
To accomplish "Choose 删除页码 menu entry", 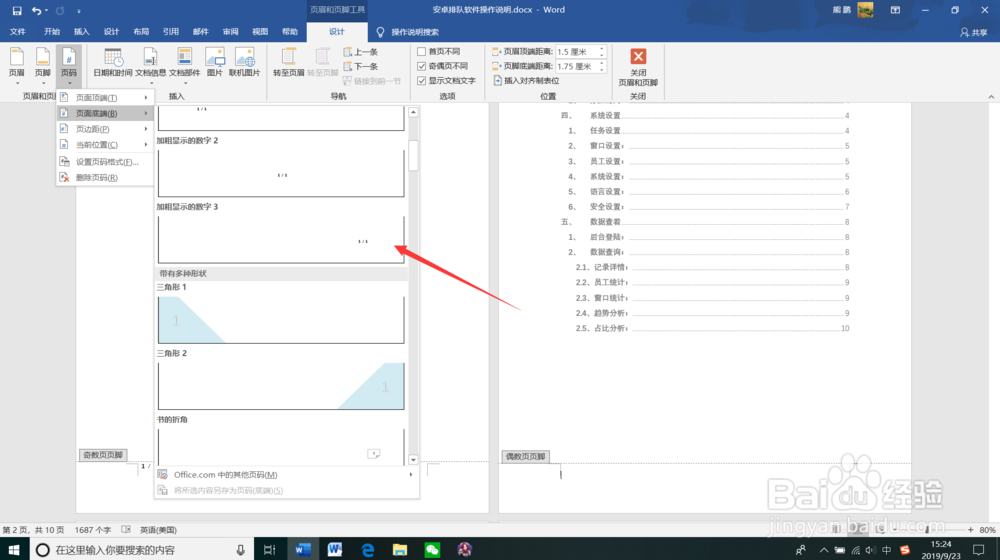I will point(105,178).
